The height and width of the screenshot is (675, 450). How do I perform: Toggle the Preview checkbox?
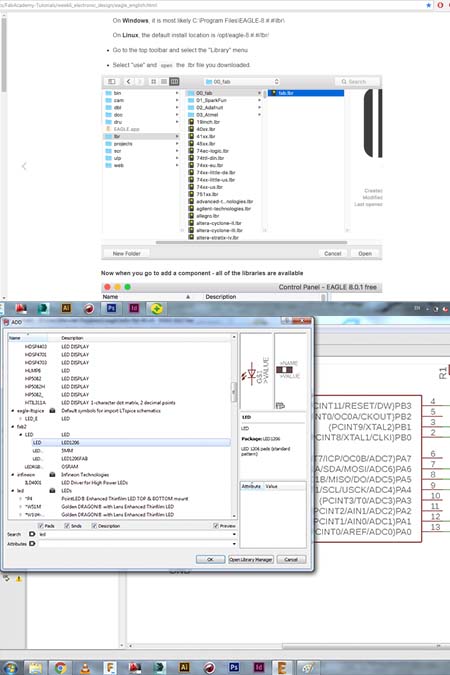tap(216, 526)
